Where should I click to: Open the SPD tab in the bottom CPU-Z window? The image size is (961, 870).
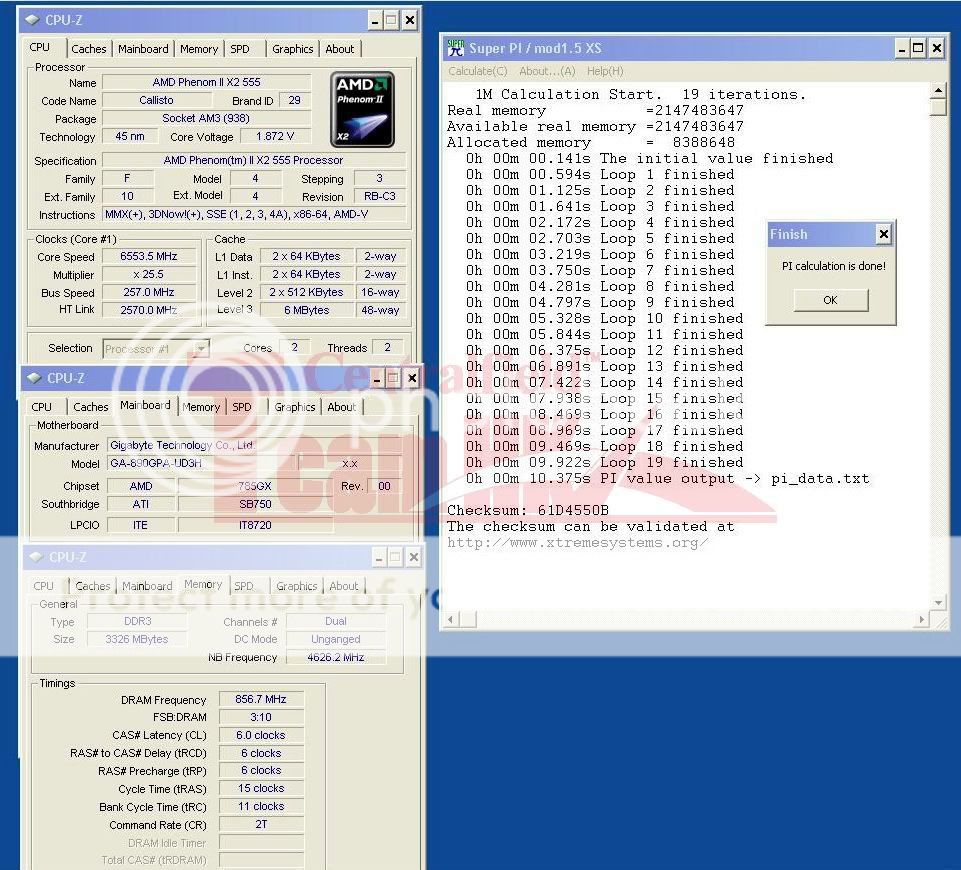click(244, 586)
